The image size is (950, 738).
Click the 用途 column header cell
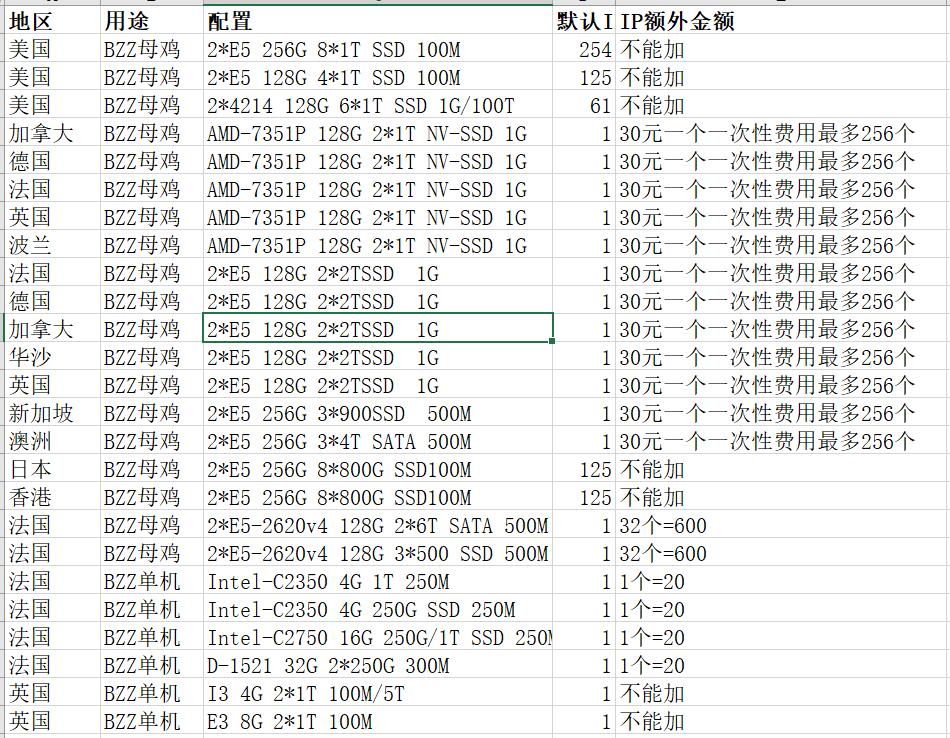pyautogui.click(x=150, y=21)
